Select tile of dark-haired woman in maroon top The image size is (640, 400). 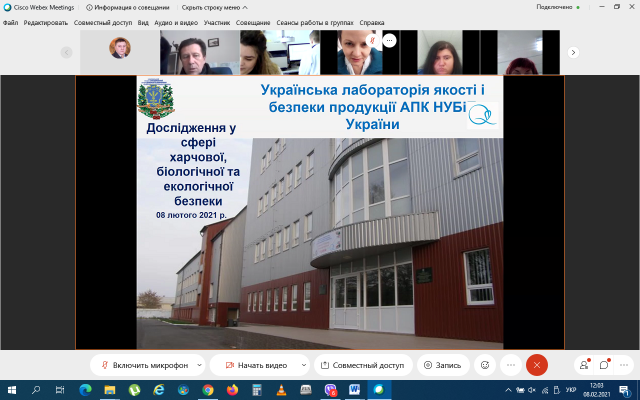click(x=440, y=52)
